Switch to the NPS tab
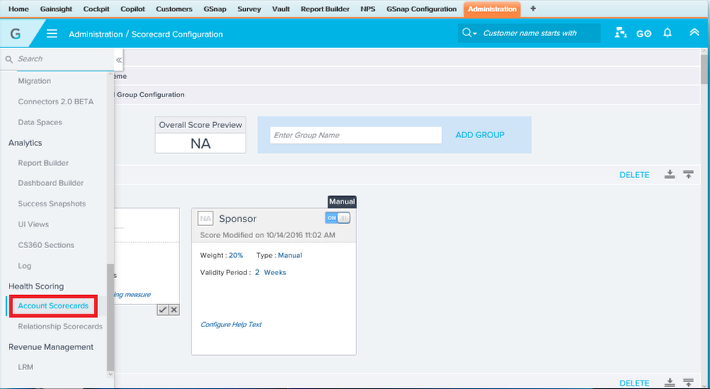 (368, 9)
